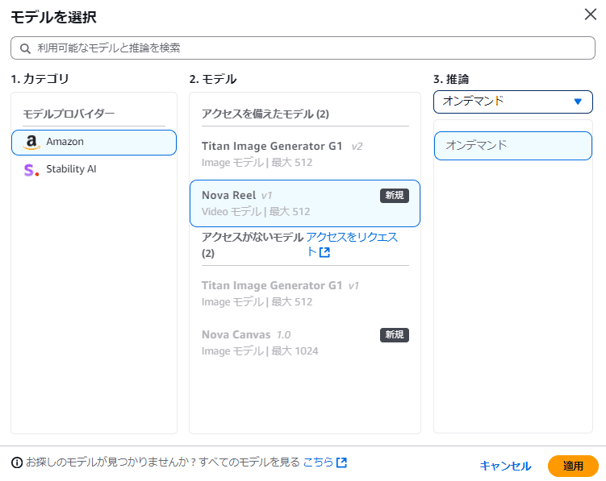
Task: Click the Image モデル | 最大 1024 text
Action: point(260,351)
